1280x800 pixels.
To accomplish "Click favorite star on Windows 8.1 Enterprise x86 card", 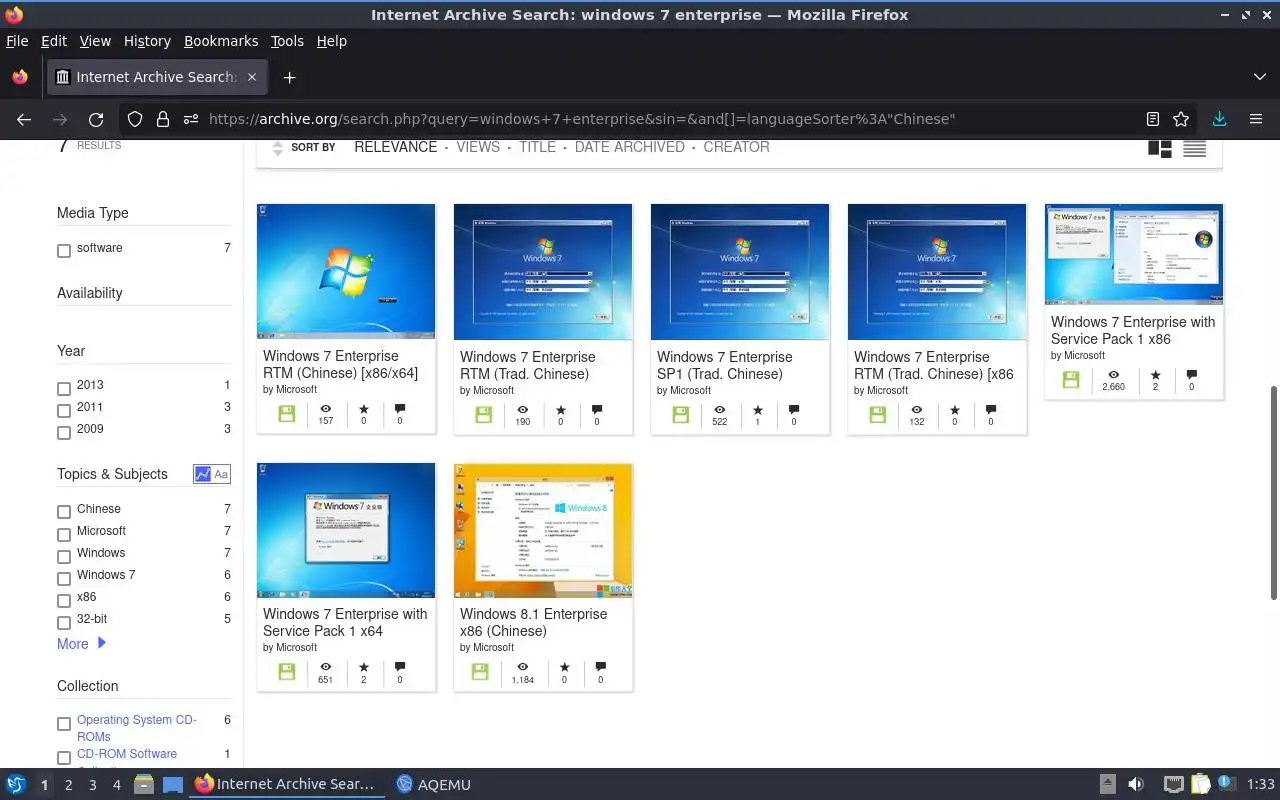I will click(564, 667).
